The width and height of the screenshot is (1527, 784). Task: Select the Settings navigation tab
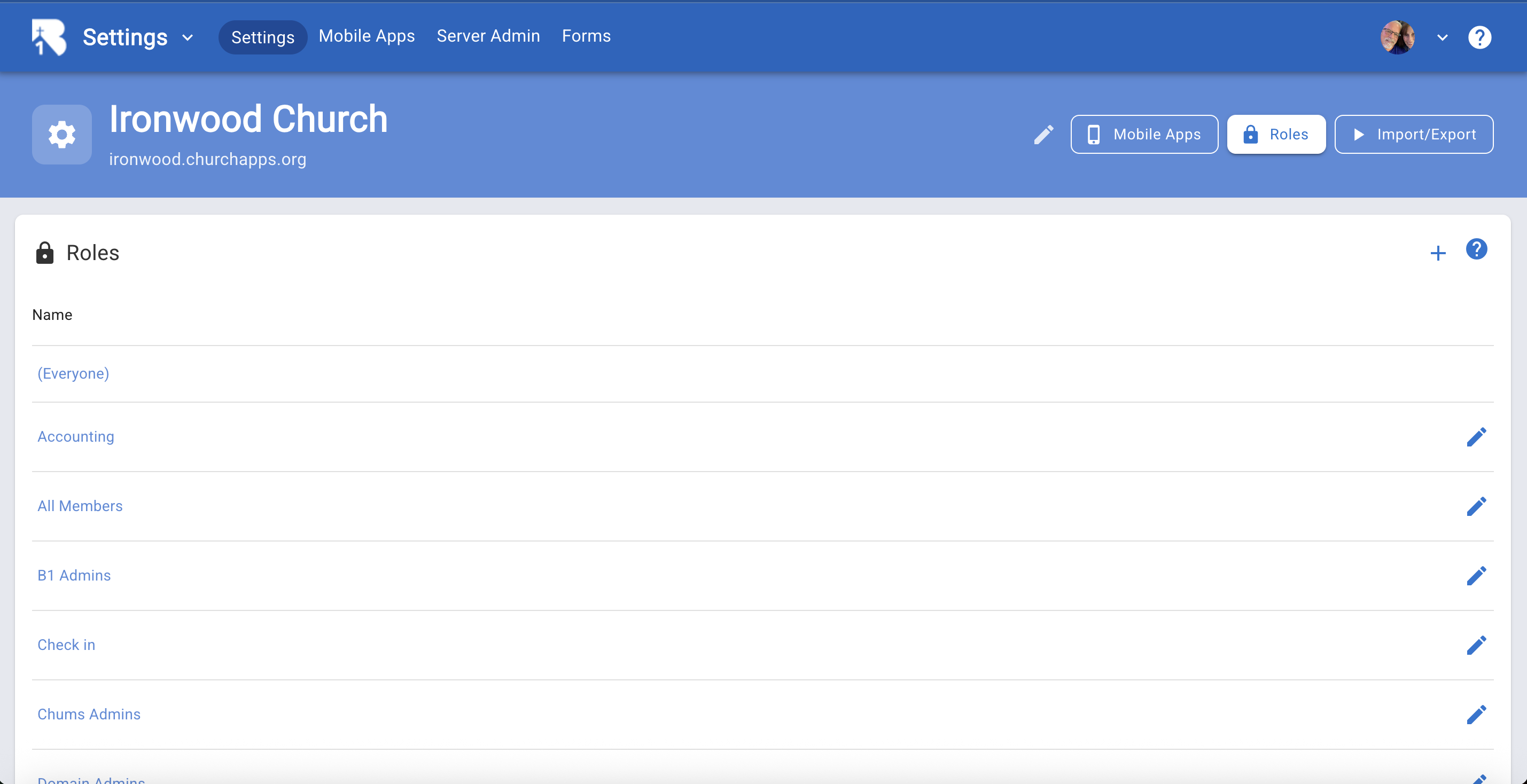click(x=262, y=37)
